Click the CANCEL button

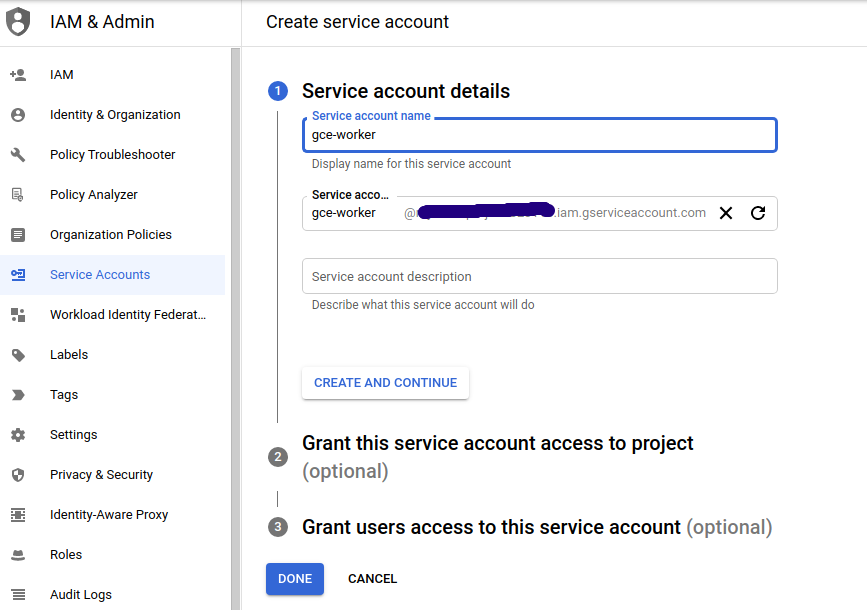tap(372, 579)
